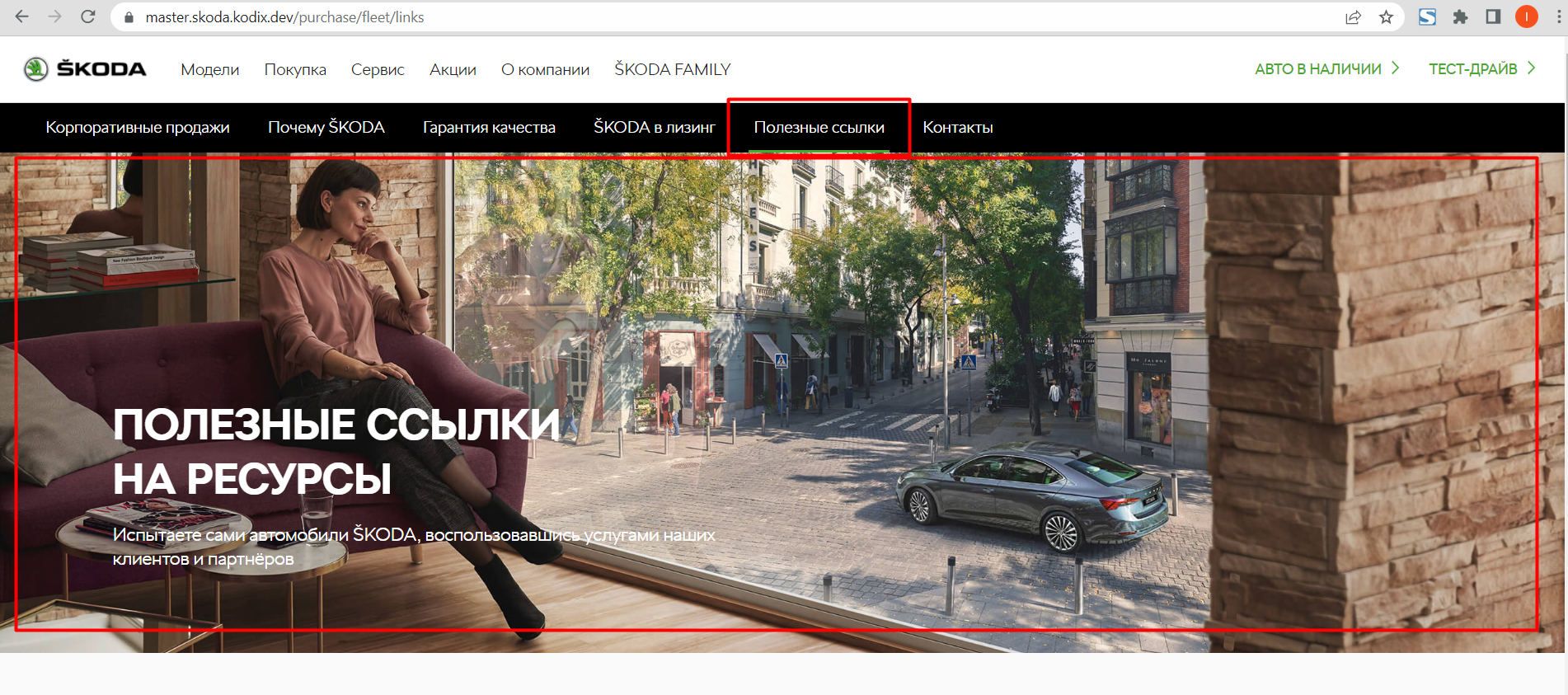Screen dimensions: 1568x695
Task: Open the orange profile avatar
Action: pyautogui.click(x=1527, y=16)
